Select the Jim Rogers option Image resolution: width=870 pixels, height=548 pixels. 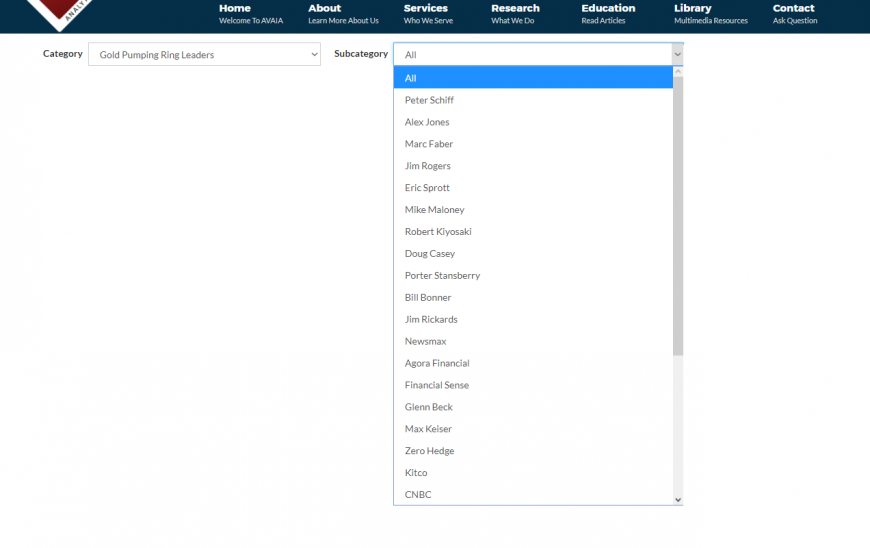(x=427, y=166)
